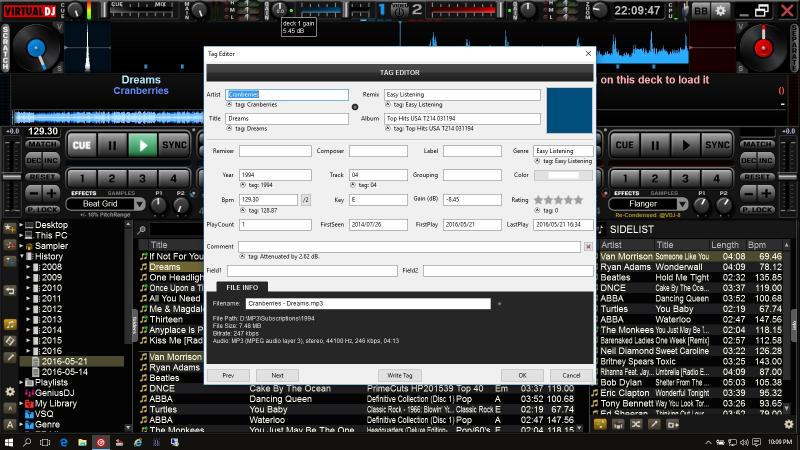Set rating with the third star

(x=558, y=200)
